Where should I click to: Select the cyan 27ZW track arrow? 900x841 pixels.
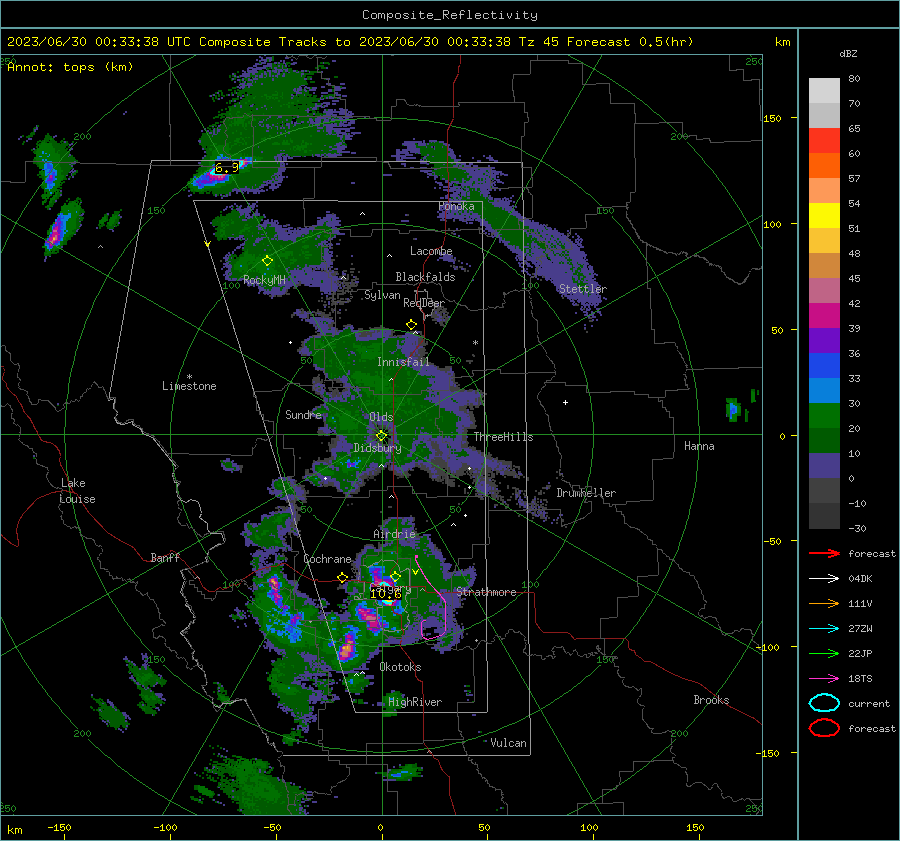[824, 629]
